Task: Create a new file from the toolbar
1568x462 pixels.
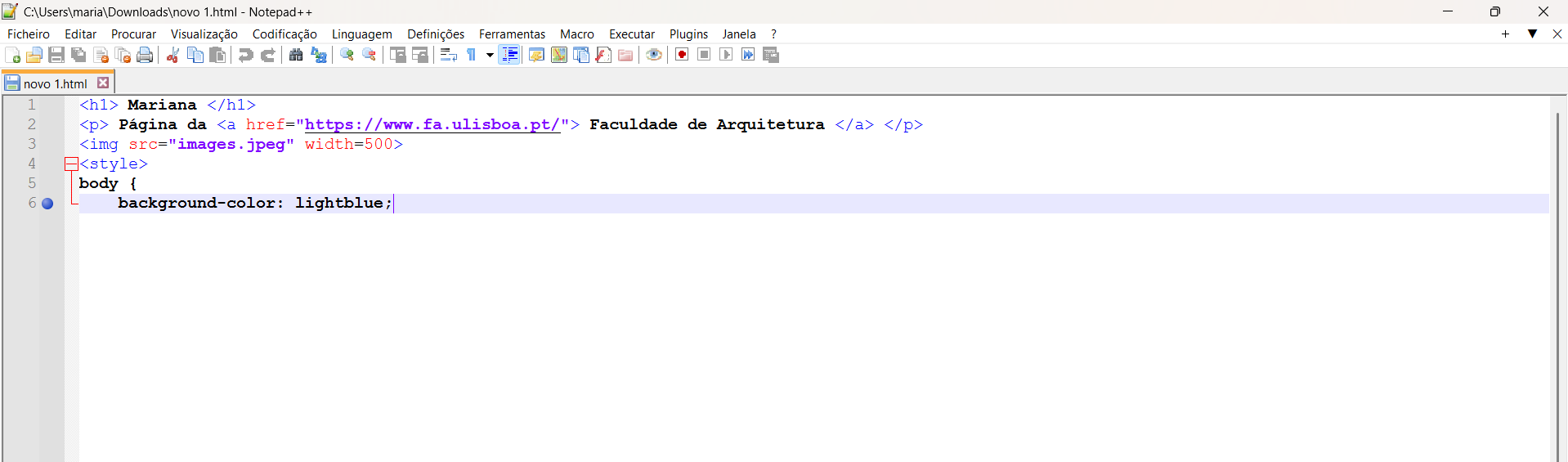Action: point(13,55)
